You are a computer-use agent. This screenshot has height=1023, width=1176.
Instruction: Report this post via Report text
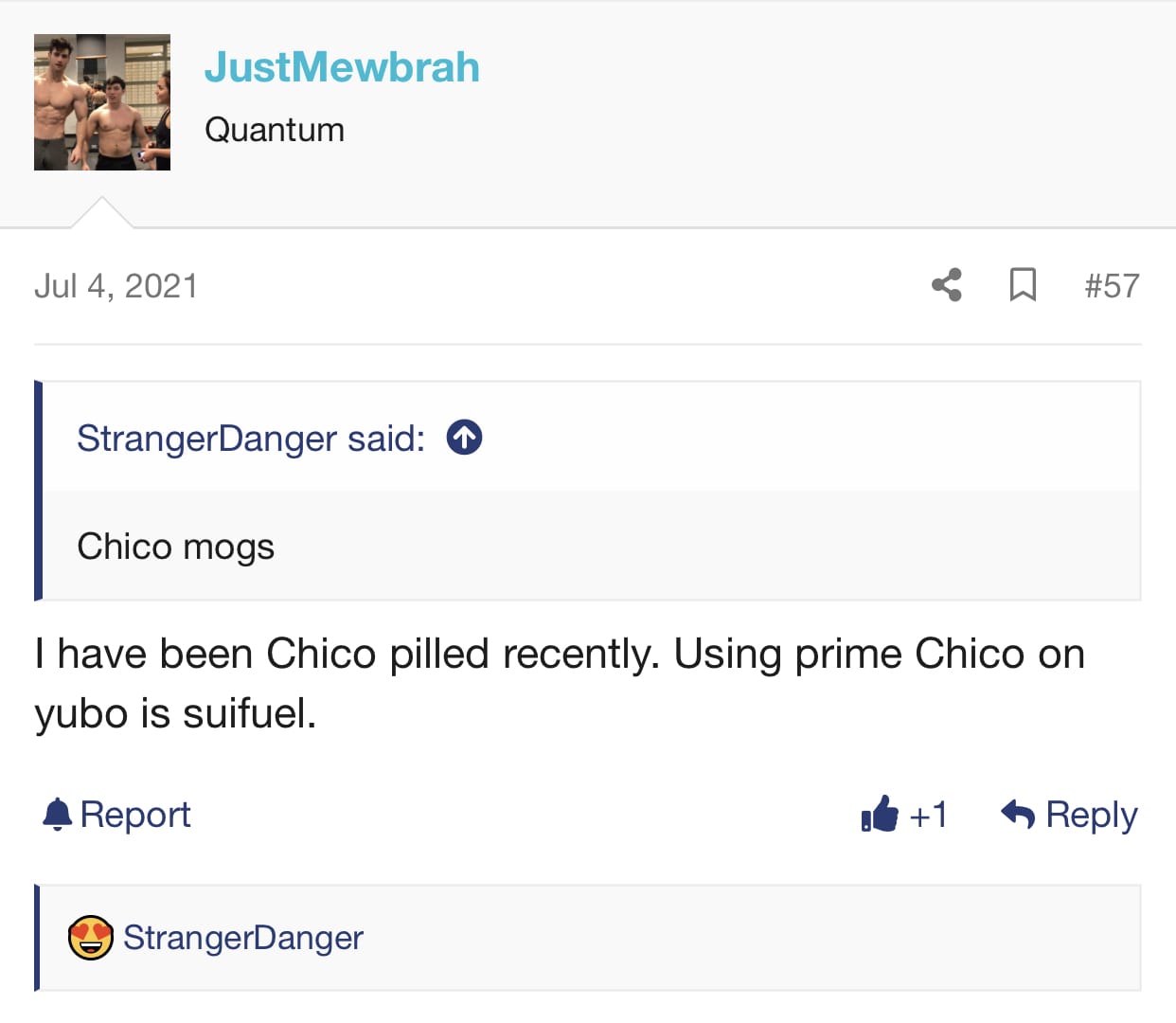click(x=135, y=815)
